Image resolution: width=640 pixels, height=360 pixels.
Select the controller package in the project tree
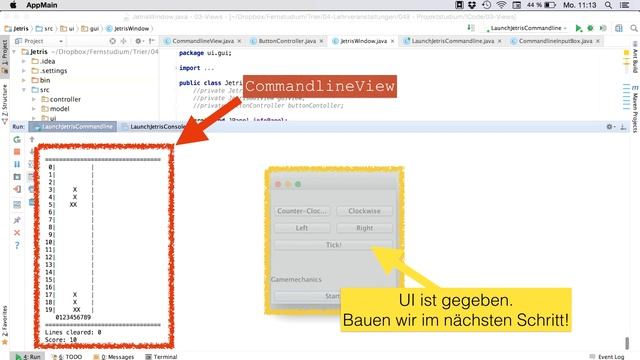tap(65, 99)
